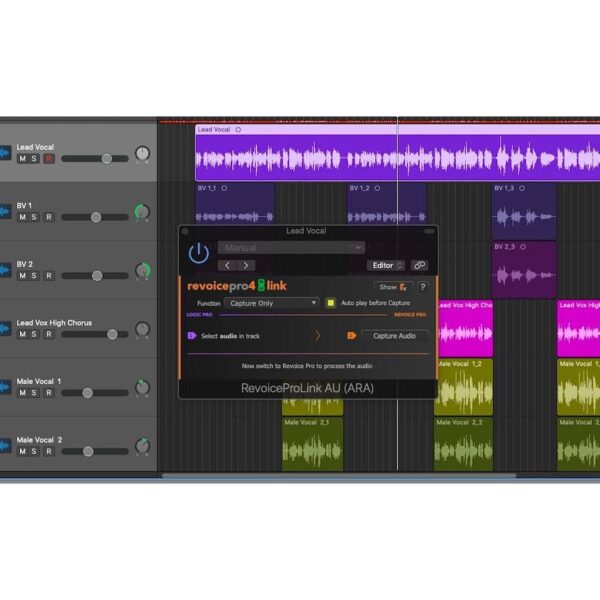Mute the Male Vocal 1 track

click(23, 393)
